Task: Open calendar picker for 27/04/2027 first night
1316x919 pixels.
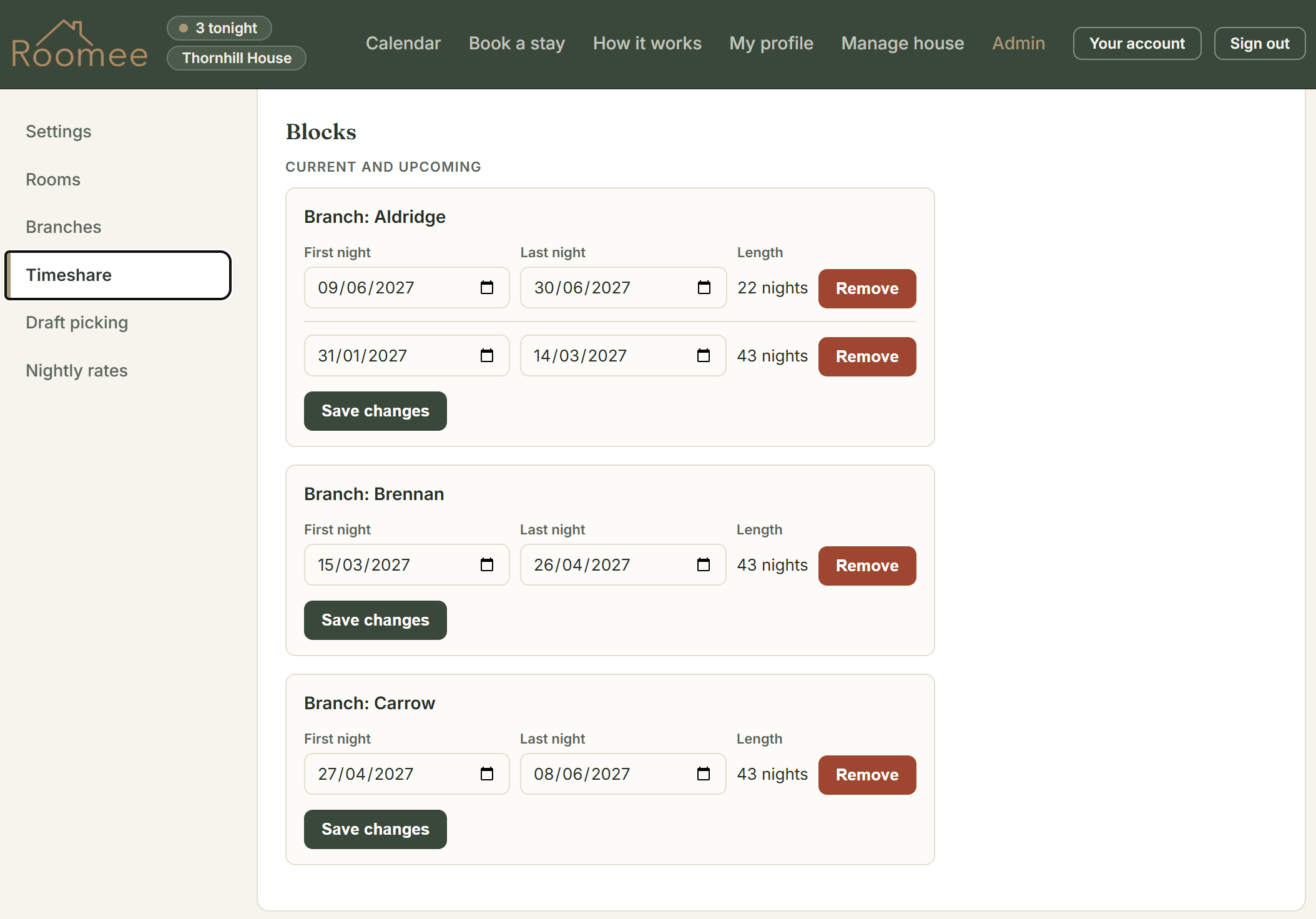Action: (487, 774)
